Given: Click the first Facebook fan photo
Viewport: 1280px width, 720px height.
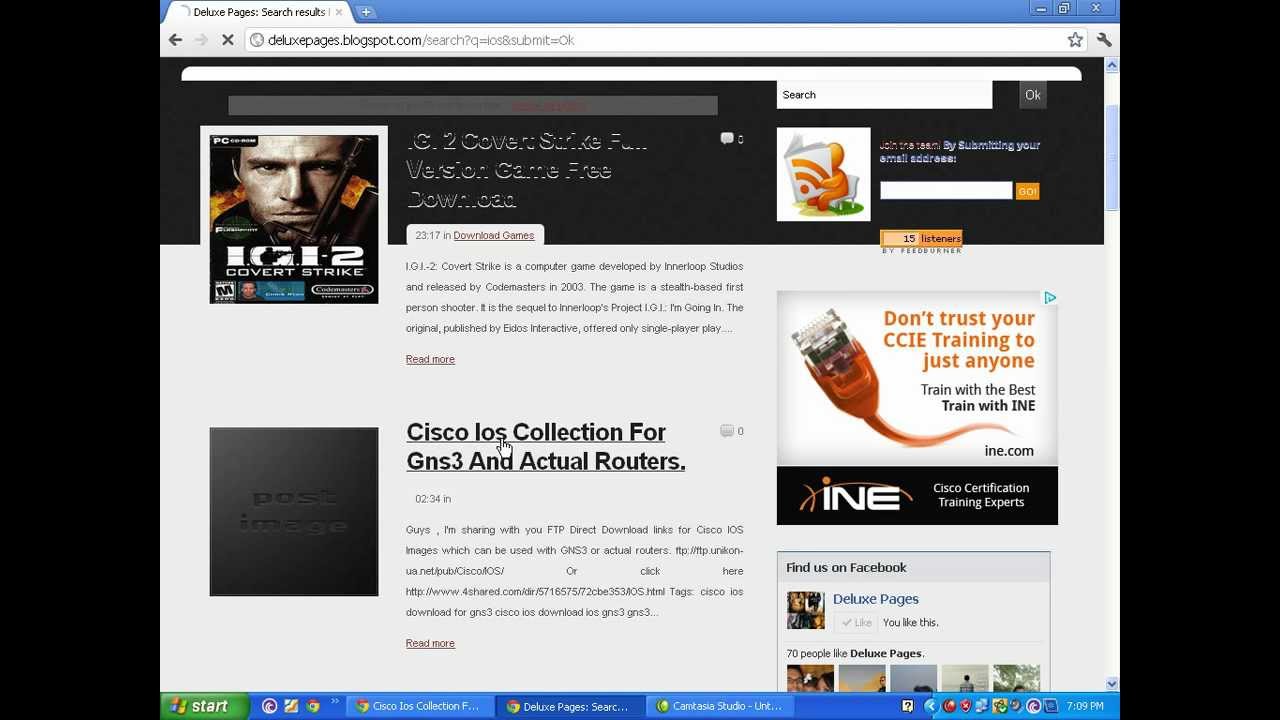Looking at the screenshot, I should 810,678.
